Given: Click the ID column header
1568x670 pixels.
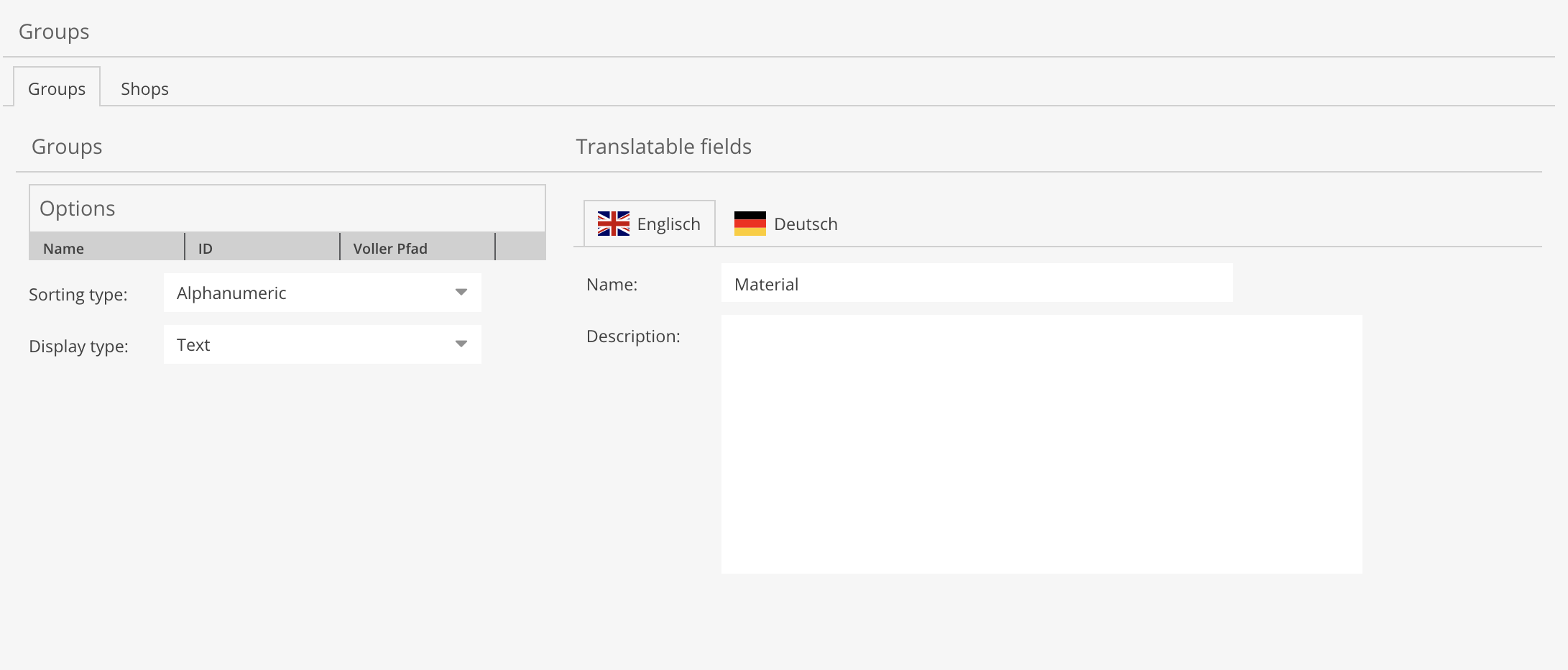Looking at the screenshot, I should pos(206,249).
